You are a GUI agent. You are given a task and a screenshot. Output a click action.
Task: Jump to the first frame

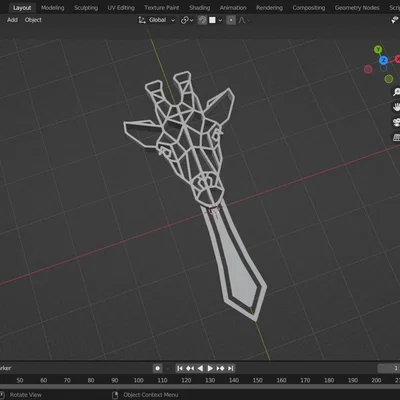[x=180, y=368]
